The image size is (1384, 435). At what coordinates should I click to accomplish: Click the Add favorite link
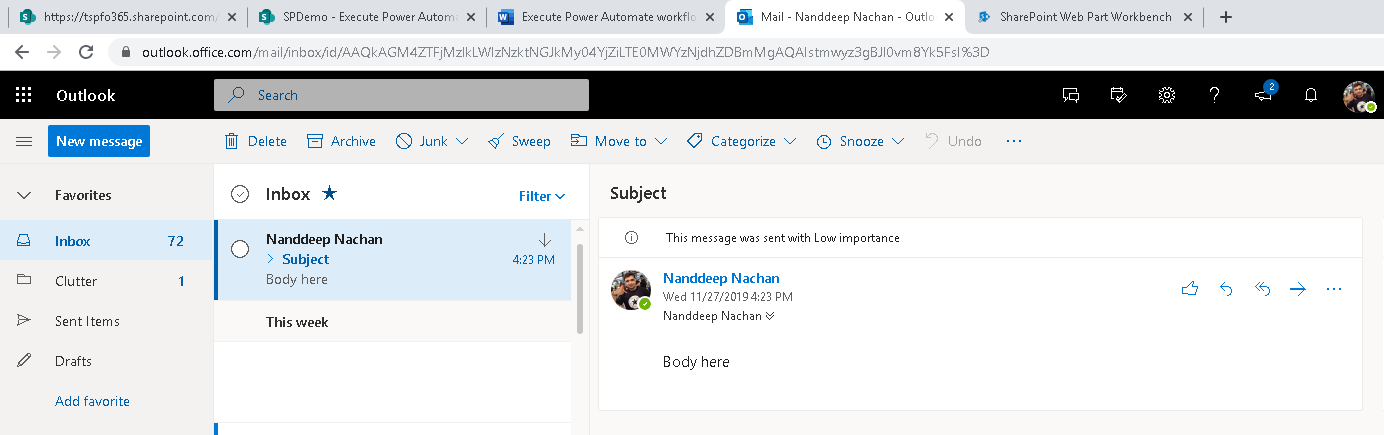(x=92, y=401)
